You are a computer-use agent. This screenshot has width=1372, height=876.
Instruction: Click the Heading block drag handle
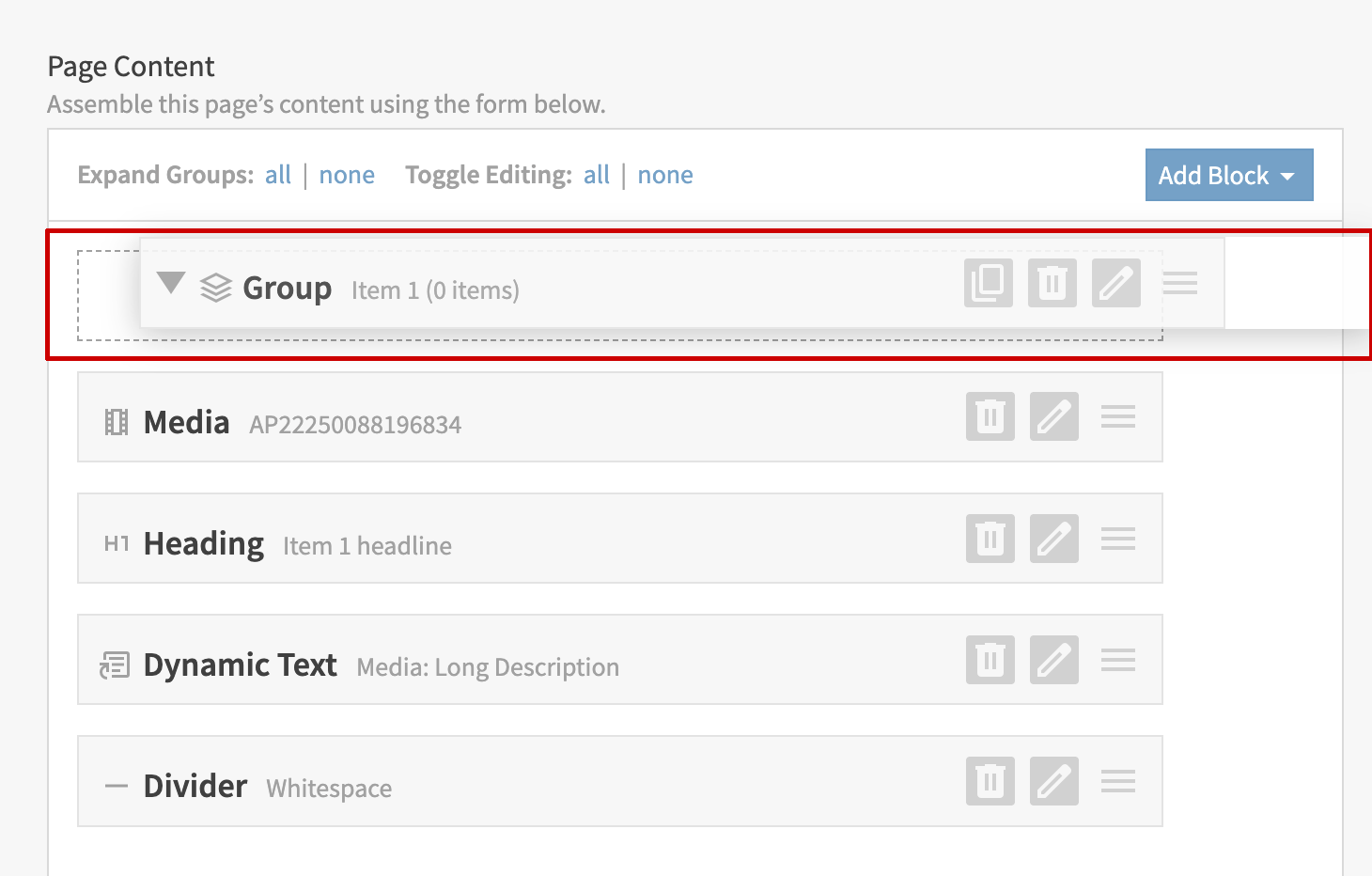pyautogui.click(x=1117, y=539)
